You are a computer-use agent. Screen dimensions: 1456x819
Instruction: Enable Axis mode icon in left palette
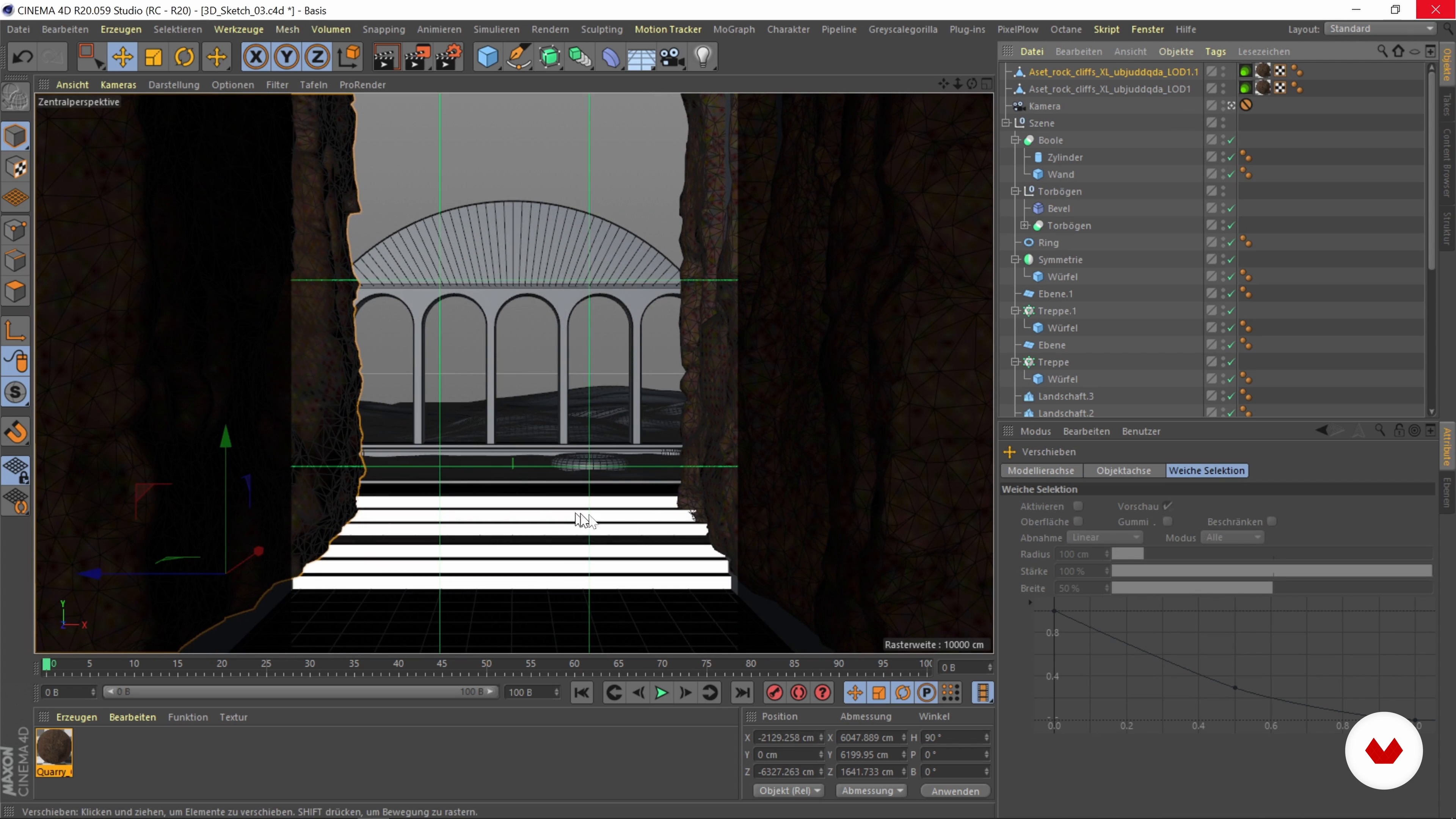coord(15,331)
